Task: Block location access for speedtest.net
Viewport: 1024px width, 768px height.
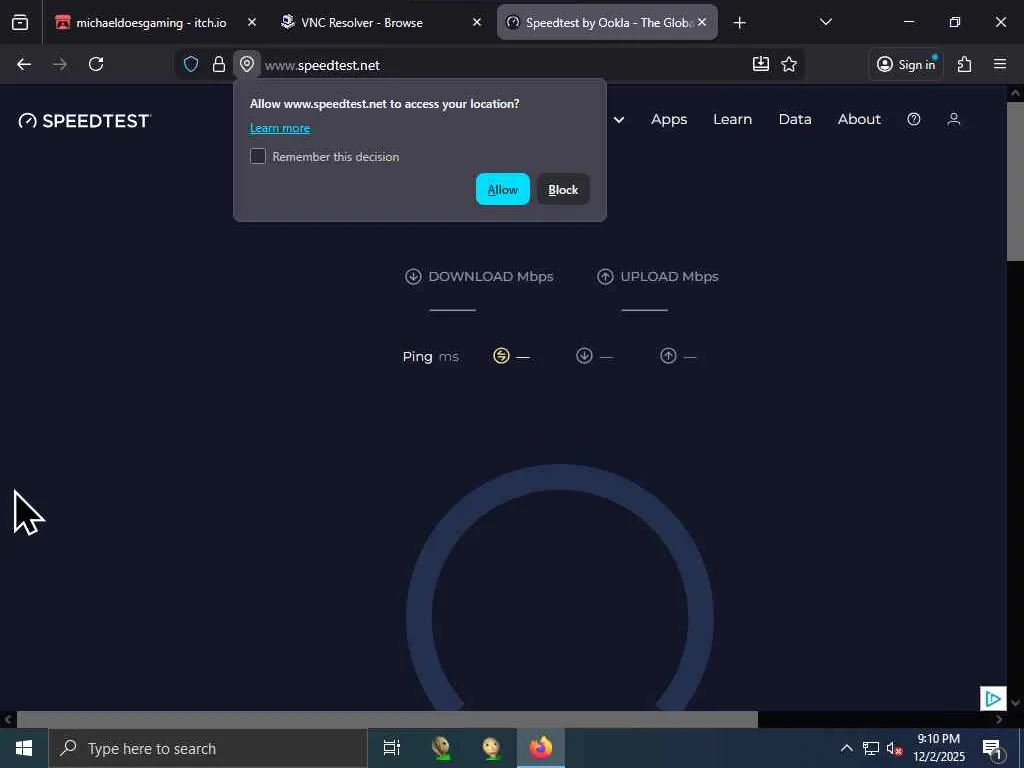Action: click(563, 189)
